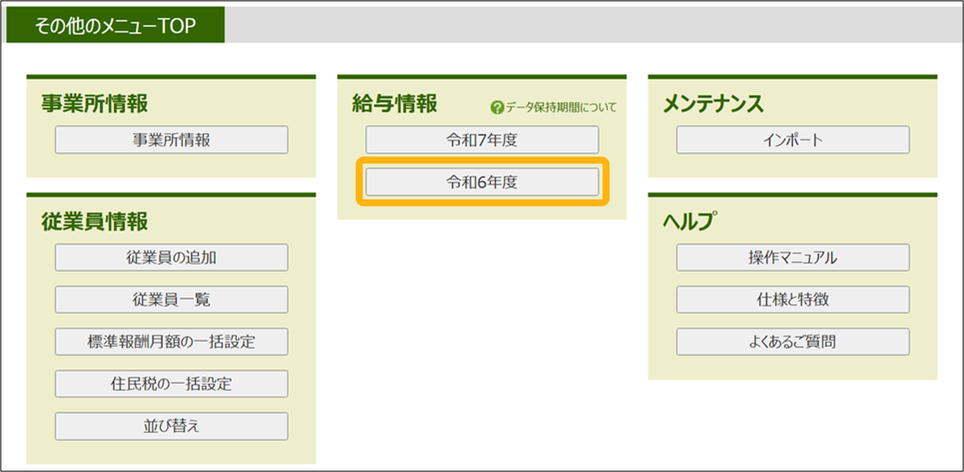Click the 事業所情報 section heading text
The image size is (964, 472).
(94, 103)
